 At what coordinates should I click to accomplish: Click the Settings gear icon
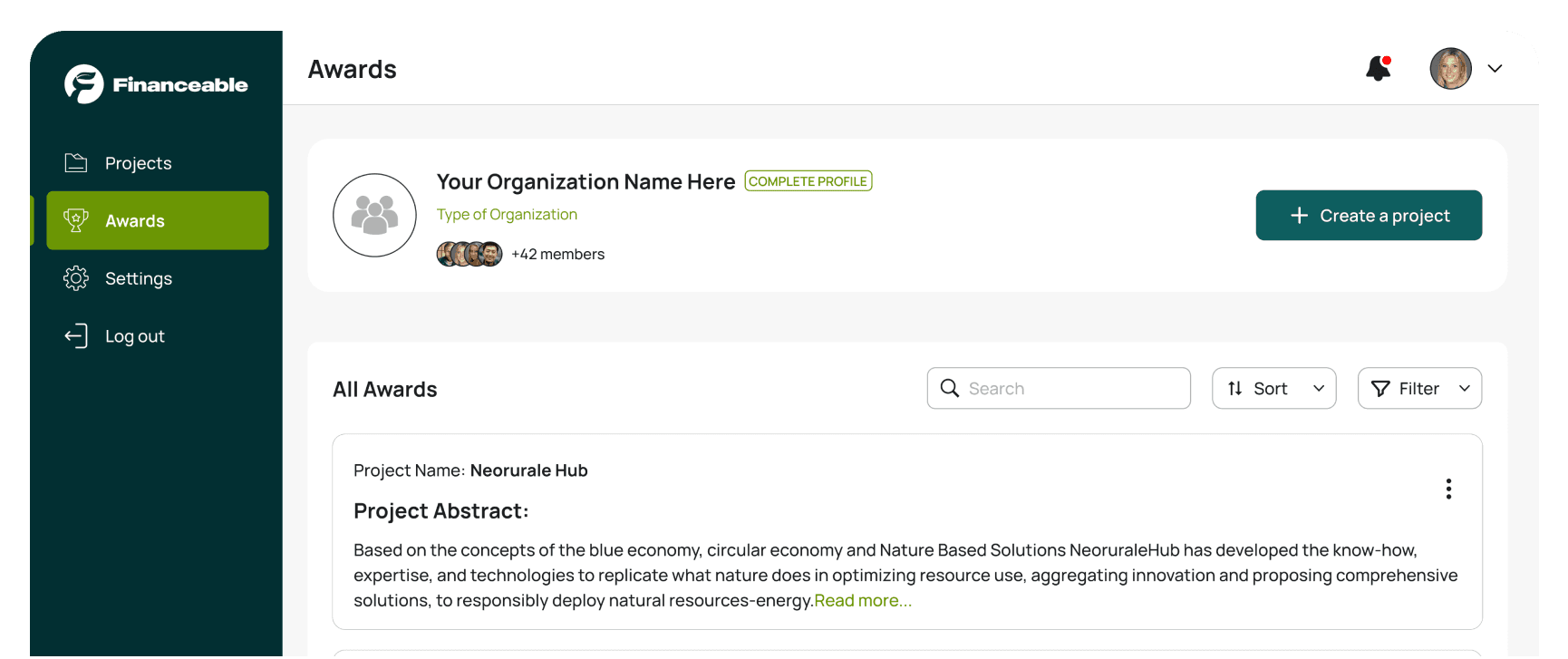click(x=76, y=278)
